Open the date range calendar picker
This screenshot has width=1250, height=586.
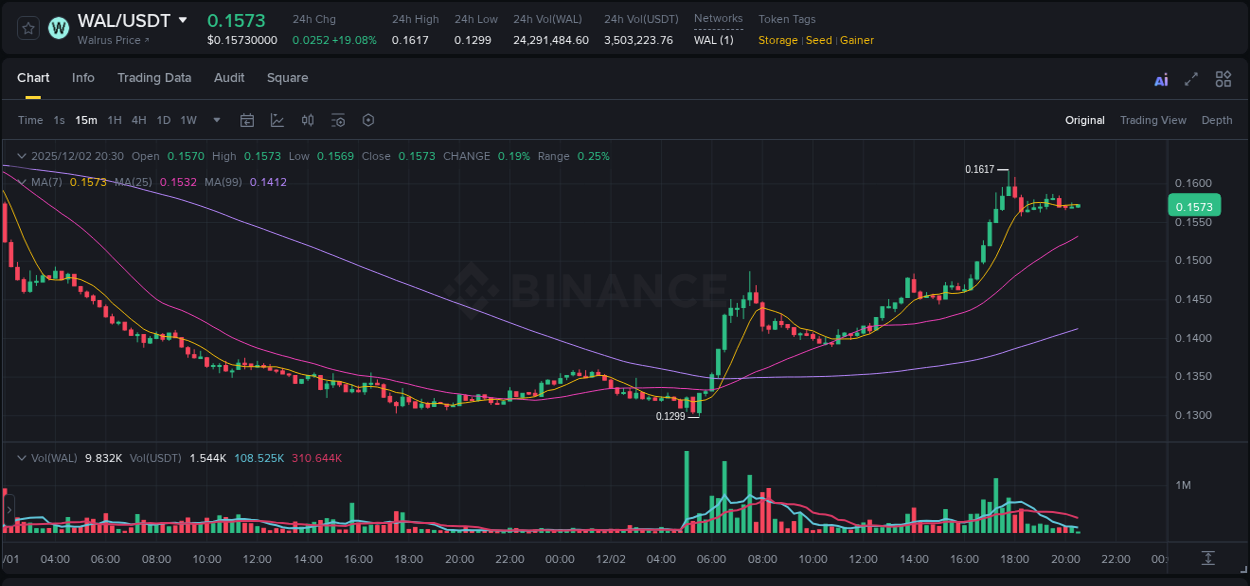pos(247,120)
